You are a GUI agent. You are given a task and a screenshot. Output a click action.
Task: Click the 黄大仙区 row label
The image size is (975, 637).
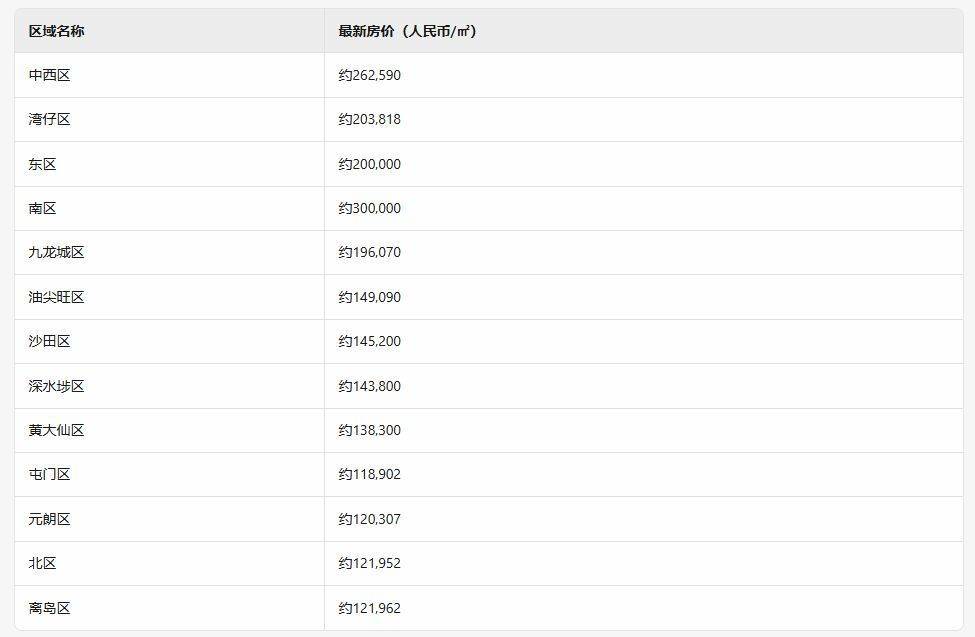tap(57, 430)
